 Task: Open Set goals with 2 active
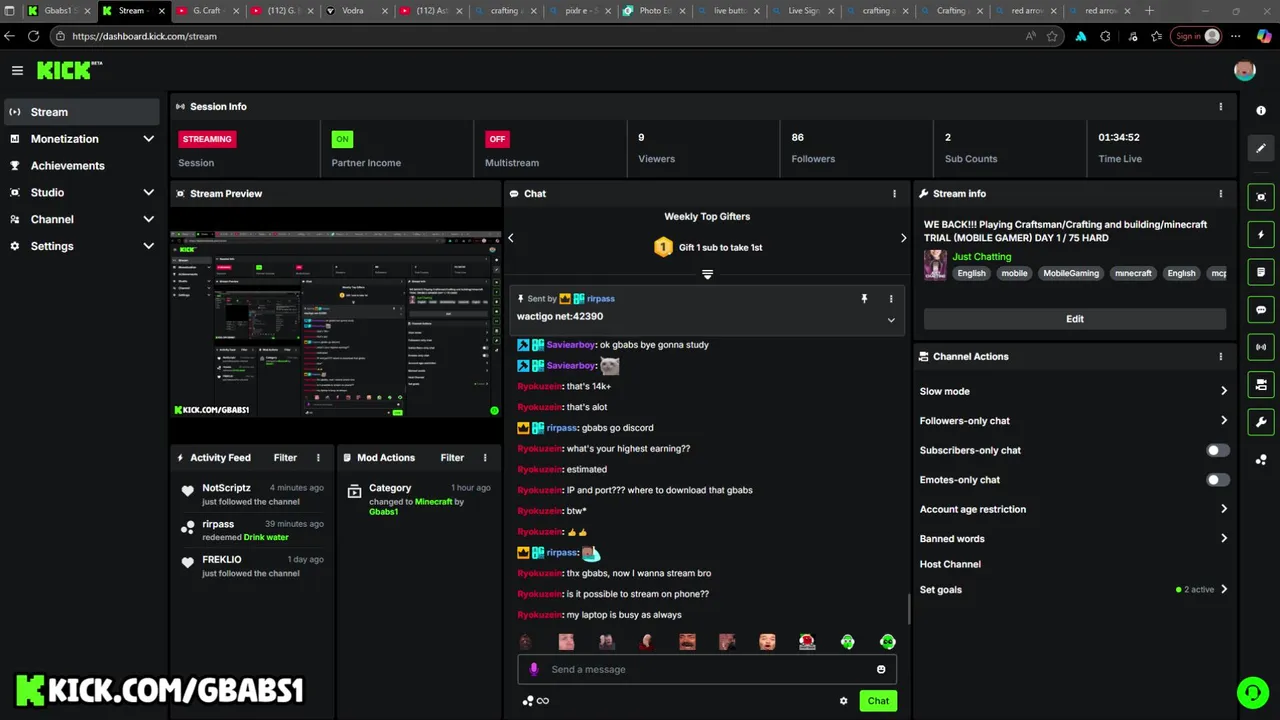[1074, 589]
